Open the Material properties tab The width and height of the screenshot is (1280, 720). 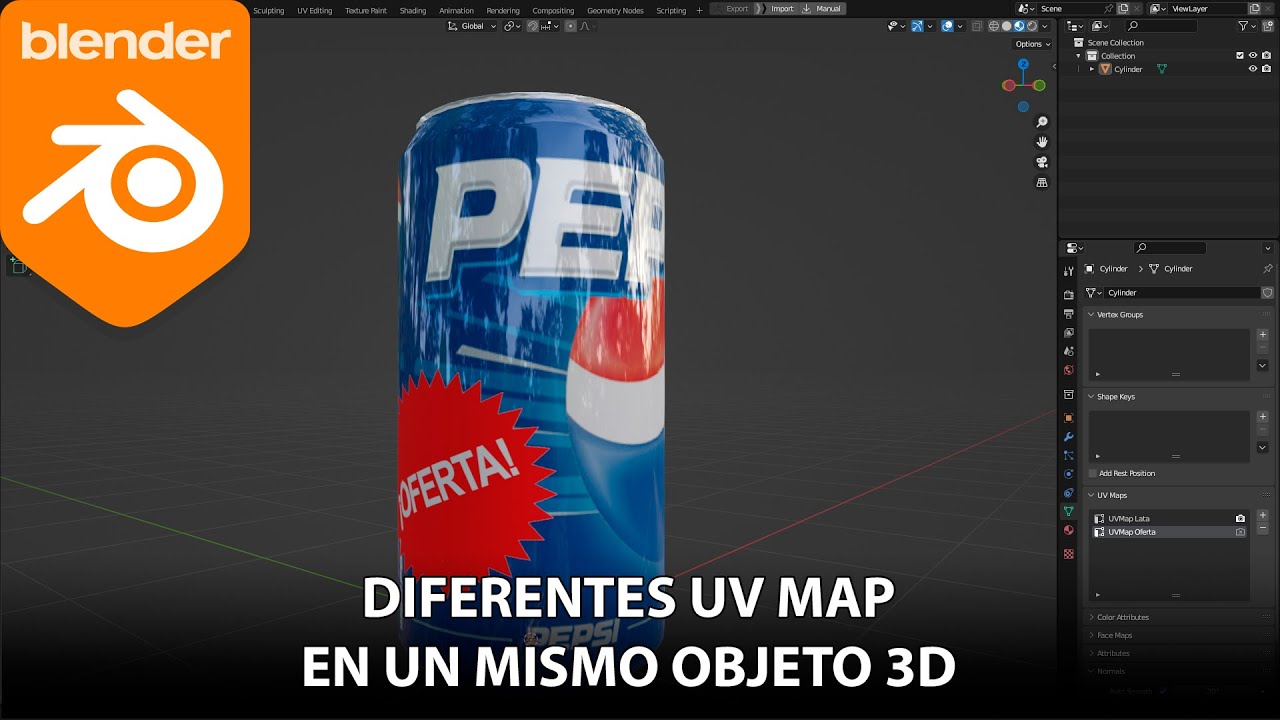tap(1068, 530)
